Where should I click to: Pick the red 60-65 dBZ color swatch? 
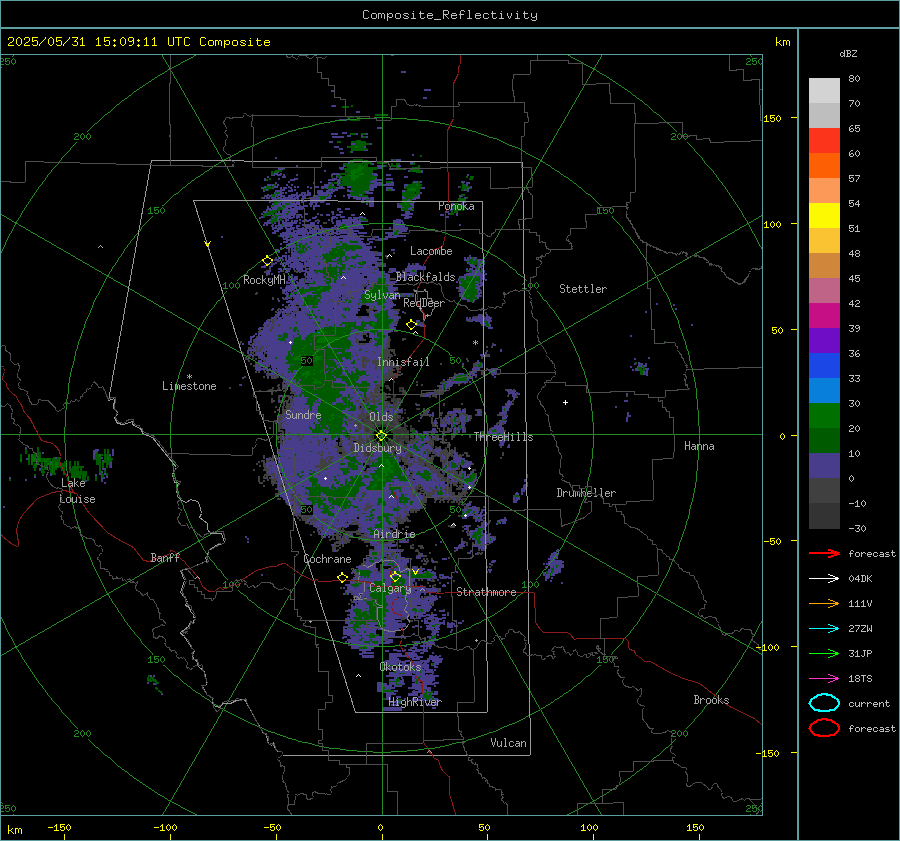[824, 140]
